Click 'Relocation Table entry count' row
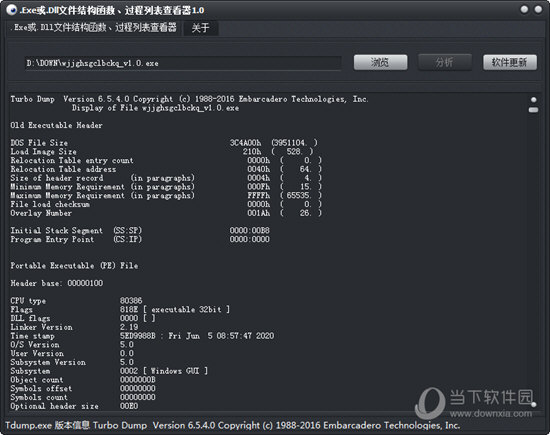550x435 pixels. [166, 160]
